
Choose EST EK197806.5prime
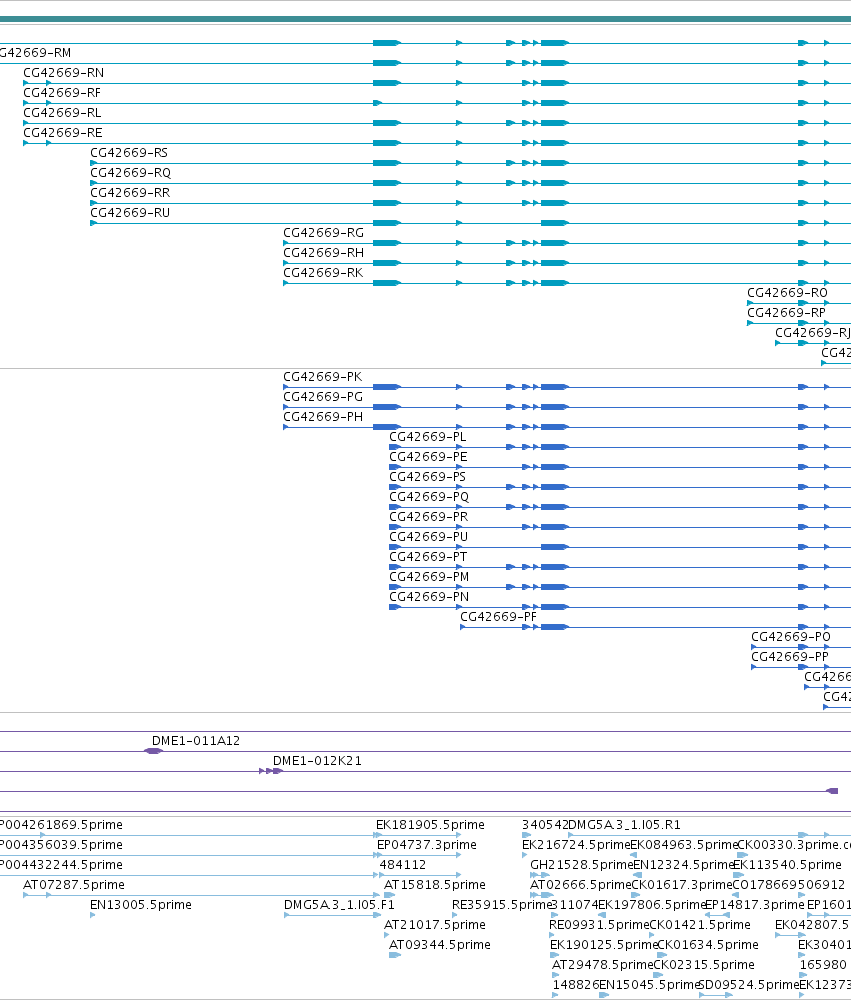click(x=651, y=905)
